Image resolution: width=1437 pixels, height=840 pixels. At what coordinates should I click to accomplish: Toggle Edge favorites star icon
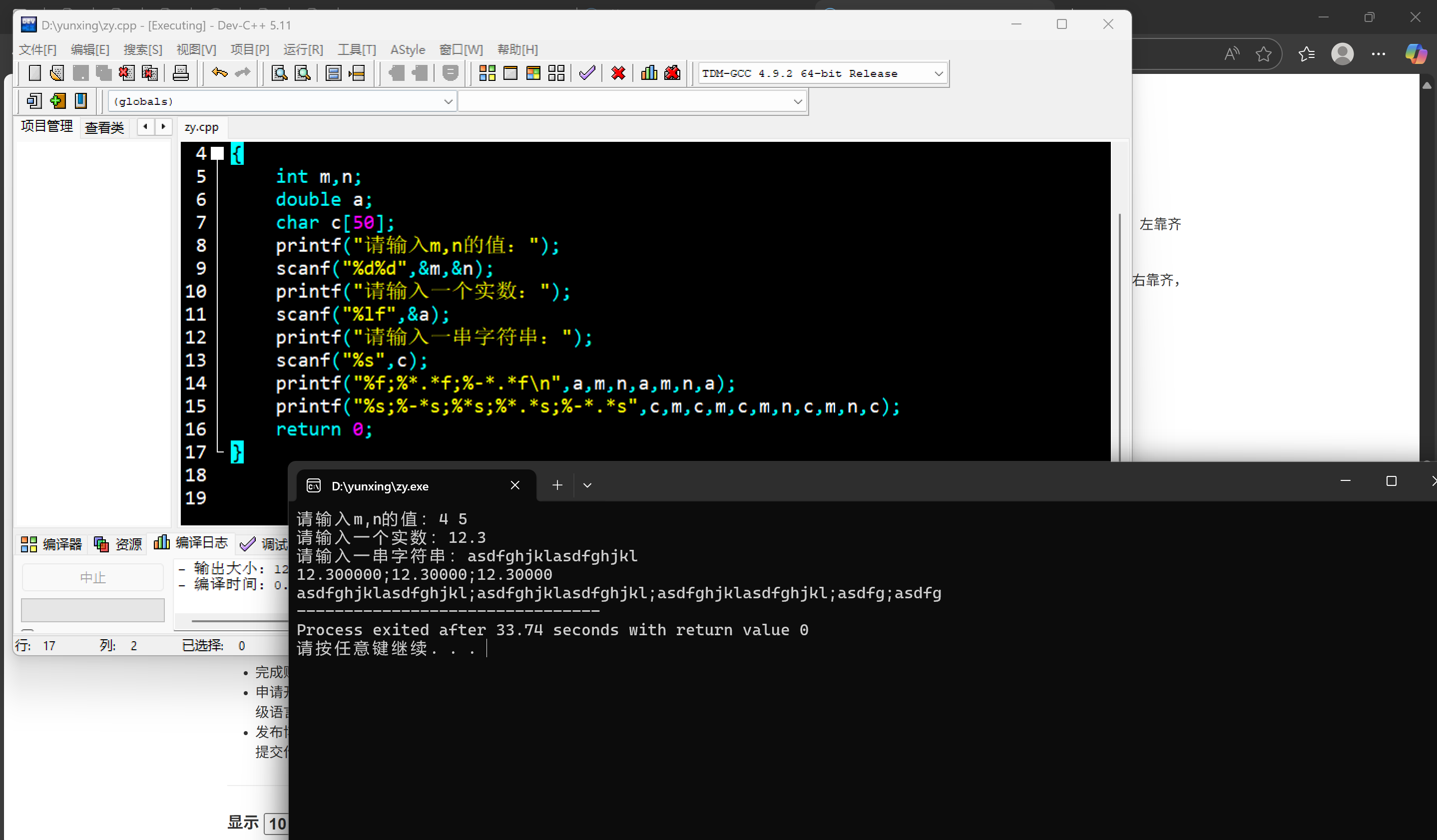1264,54
